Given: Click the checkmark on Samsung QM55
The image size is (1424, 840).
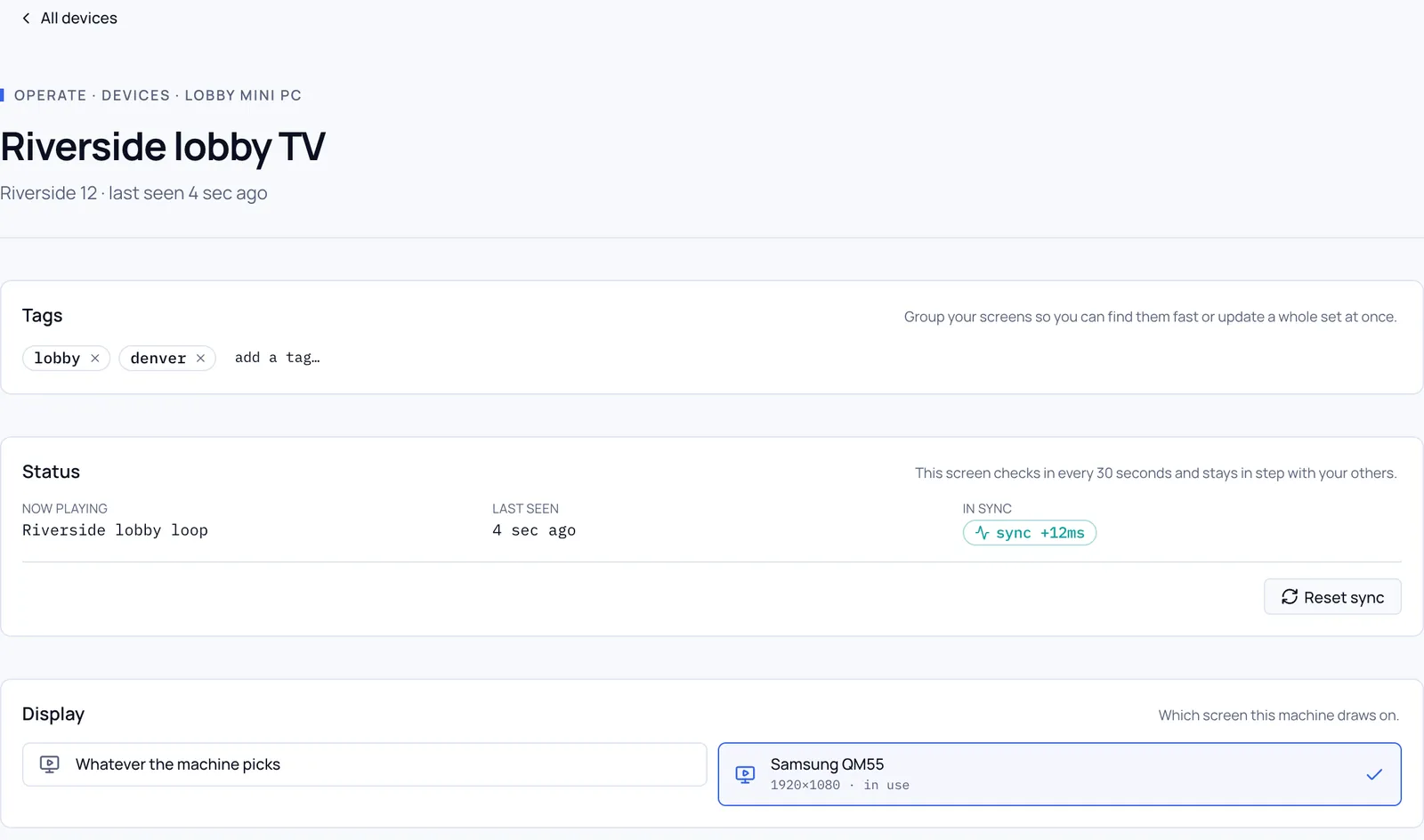Looking at the screenshot, I should tap(1374, 774).
